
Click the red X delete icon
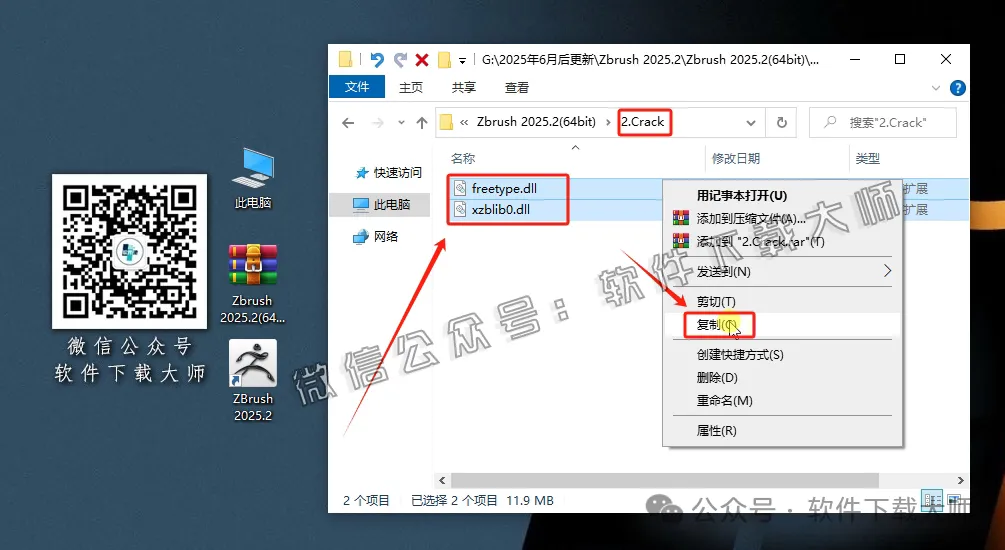(x=422, y=60)
